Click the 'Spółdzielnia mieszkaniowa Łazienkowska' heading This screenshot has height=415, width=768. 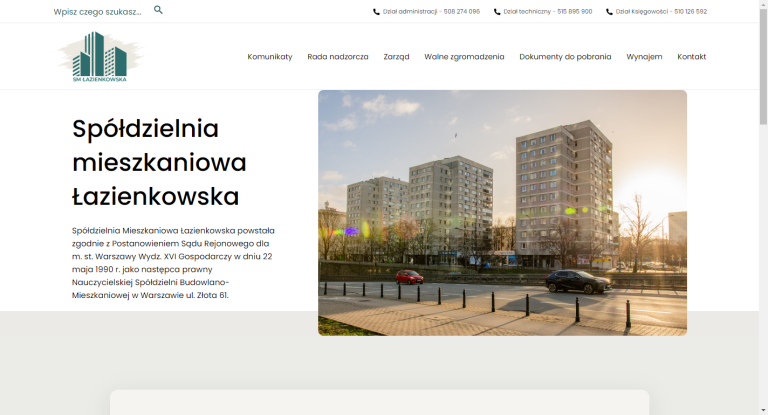point(159,162)
